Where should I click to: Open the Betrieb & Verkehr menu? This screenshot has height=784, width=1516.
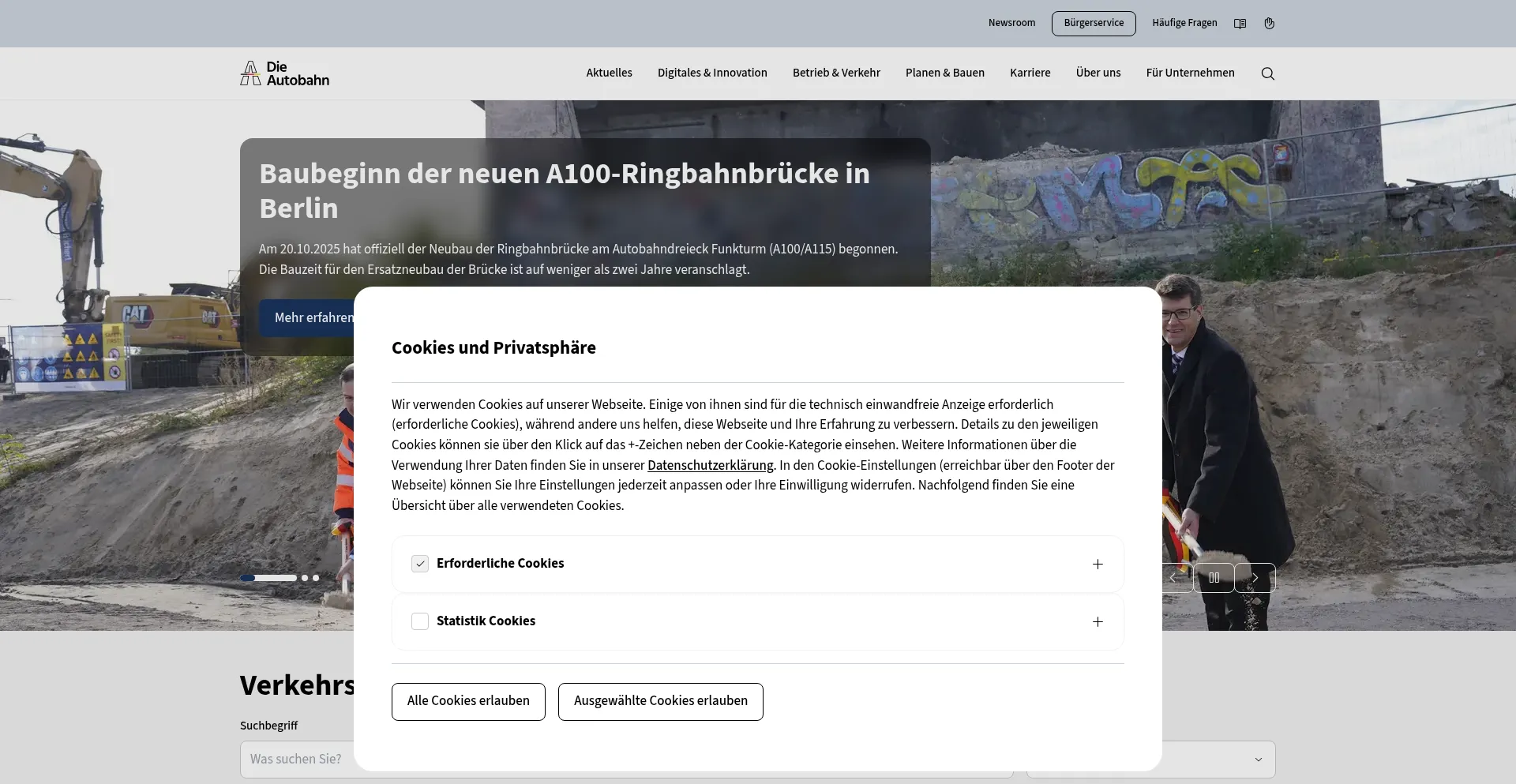tap(836, 73)
